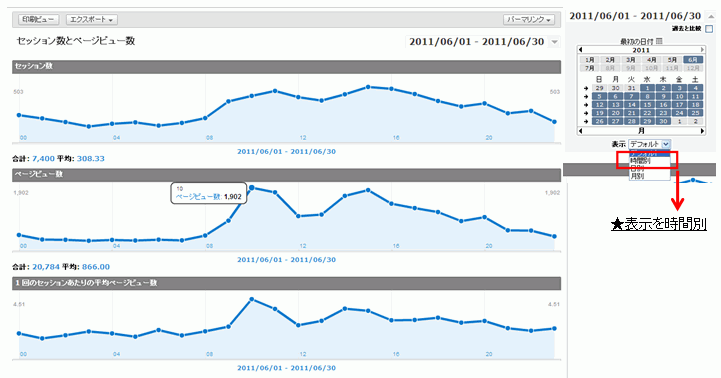Select 6月 in the month grid
Image resolution: width=721 pixels, height=378 pixels.
tap(692, 60)
